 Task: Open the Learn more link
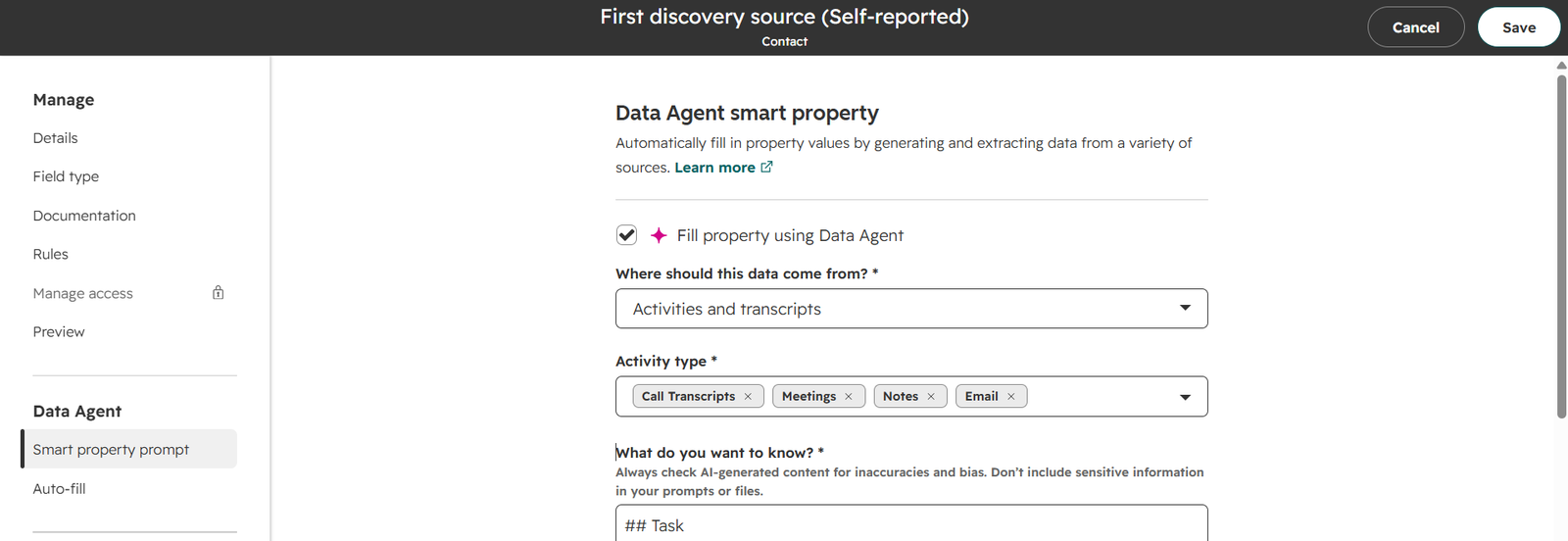click(714, 168)
